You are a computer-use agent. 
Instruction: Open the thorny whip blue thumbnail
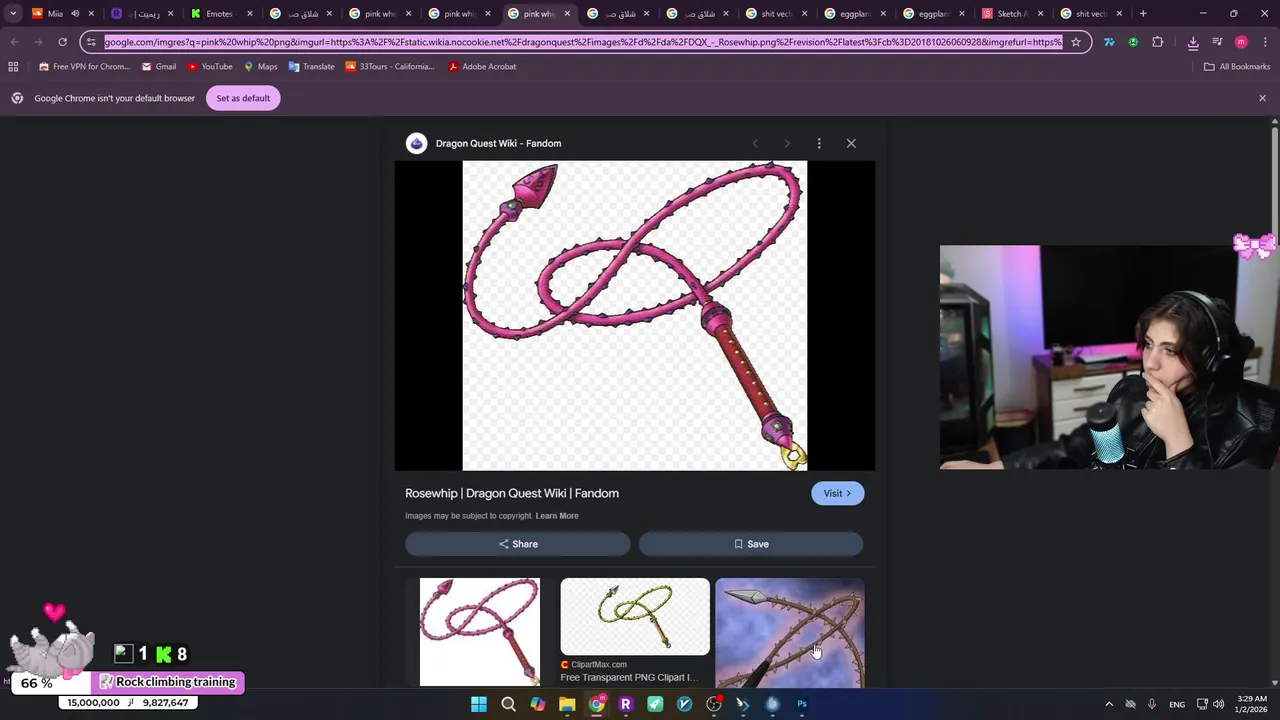790,632
